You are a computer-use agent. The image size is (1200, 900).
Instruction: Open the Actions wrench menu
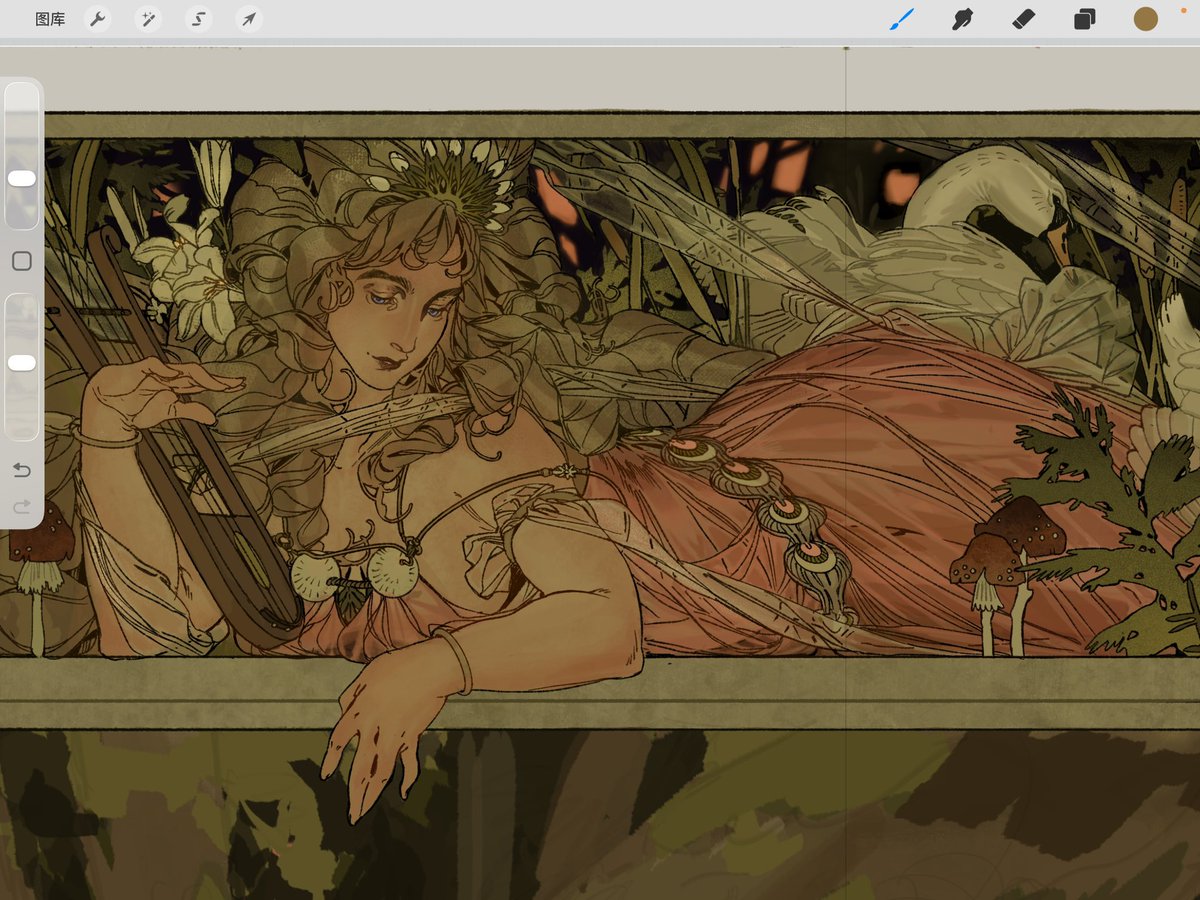(x=97, y=19)
